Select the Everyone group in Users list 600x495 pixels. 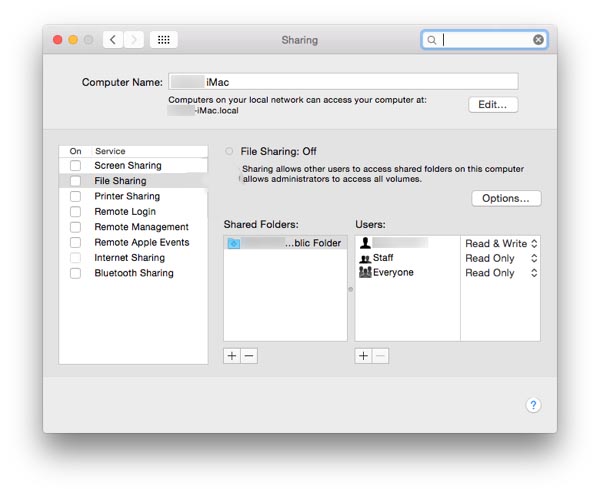click(x=393, y=273)
